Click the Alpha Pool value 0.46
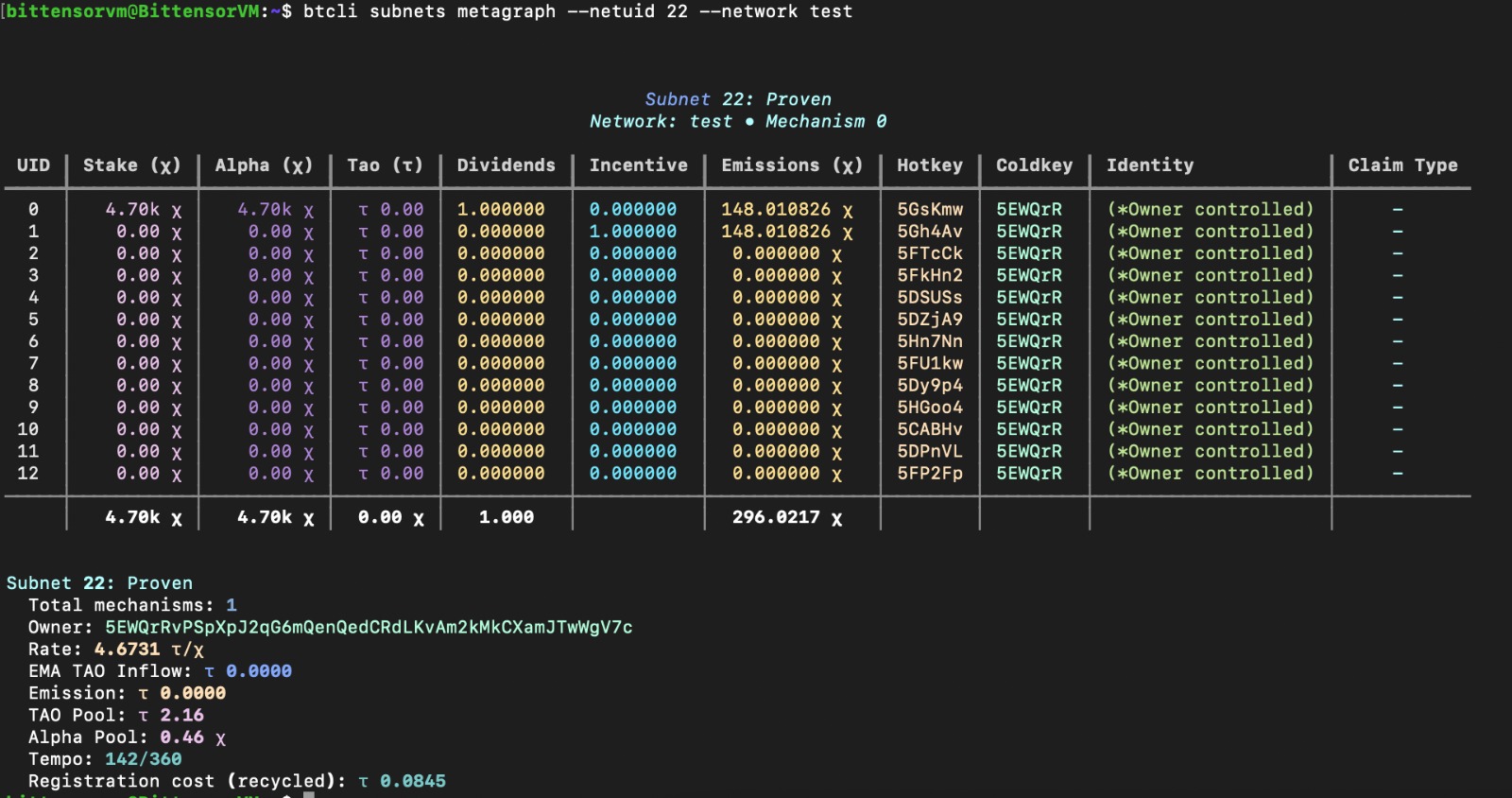1512x798 pixels. pyautogui.click(x=181, y=737)
